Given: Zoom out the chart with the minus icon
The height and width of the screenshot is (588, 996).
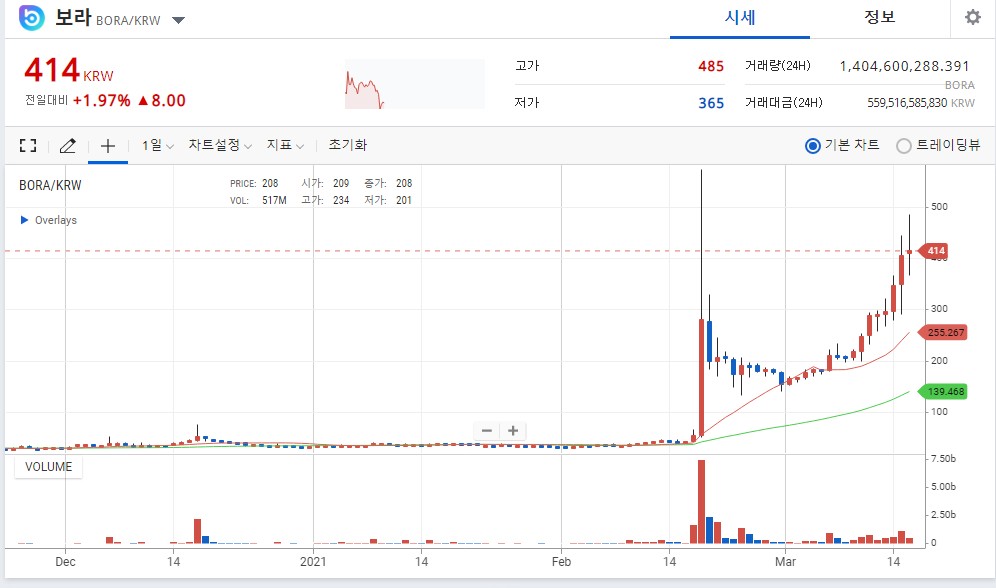Looking at the screenshot, I should click(x=487, y=430).
